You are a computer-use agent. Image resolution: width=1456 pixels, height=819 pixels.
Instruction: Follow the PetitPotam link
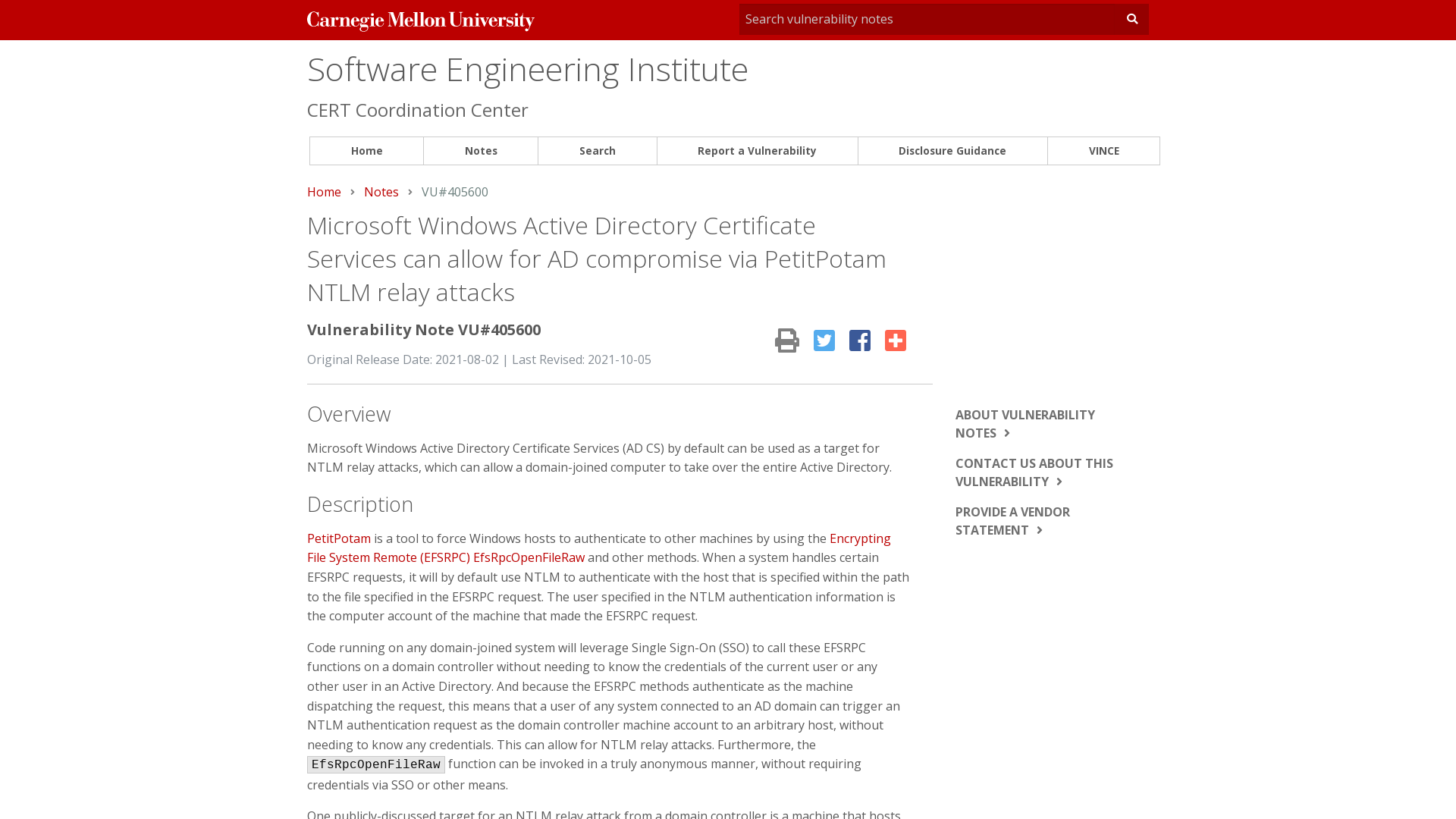pyautogui.click(x=338, y=538)
